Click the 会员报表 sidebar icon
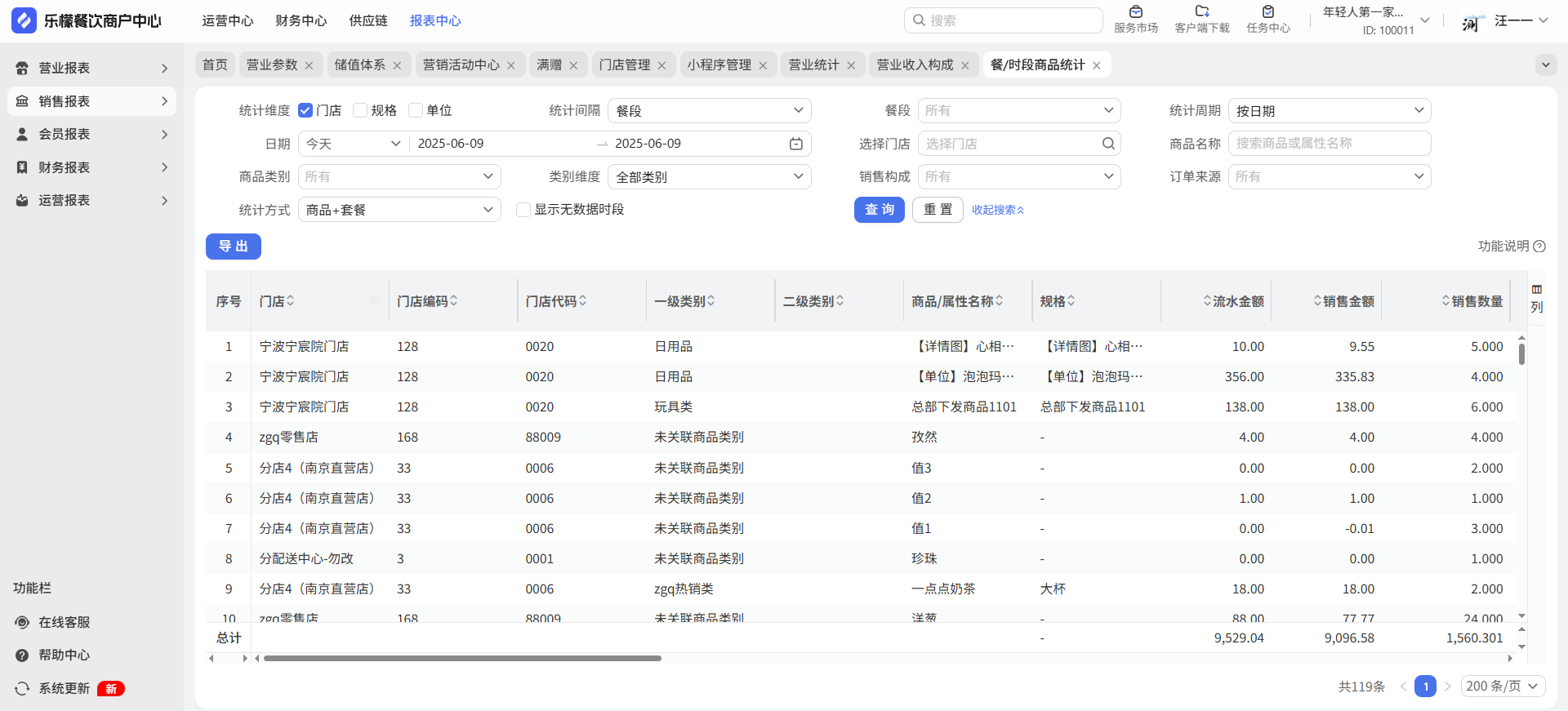The height and width of the screenshot is (711, 1568). click(x=22, y=134)
